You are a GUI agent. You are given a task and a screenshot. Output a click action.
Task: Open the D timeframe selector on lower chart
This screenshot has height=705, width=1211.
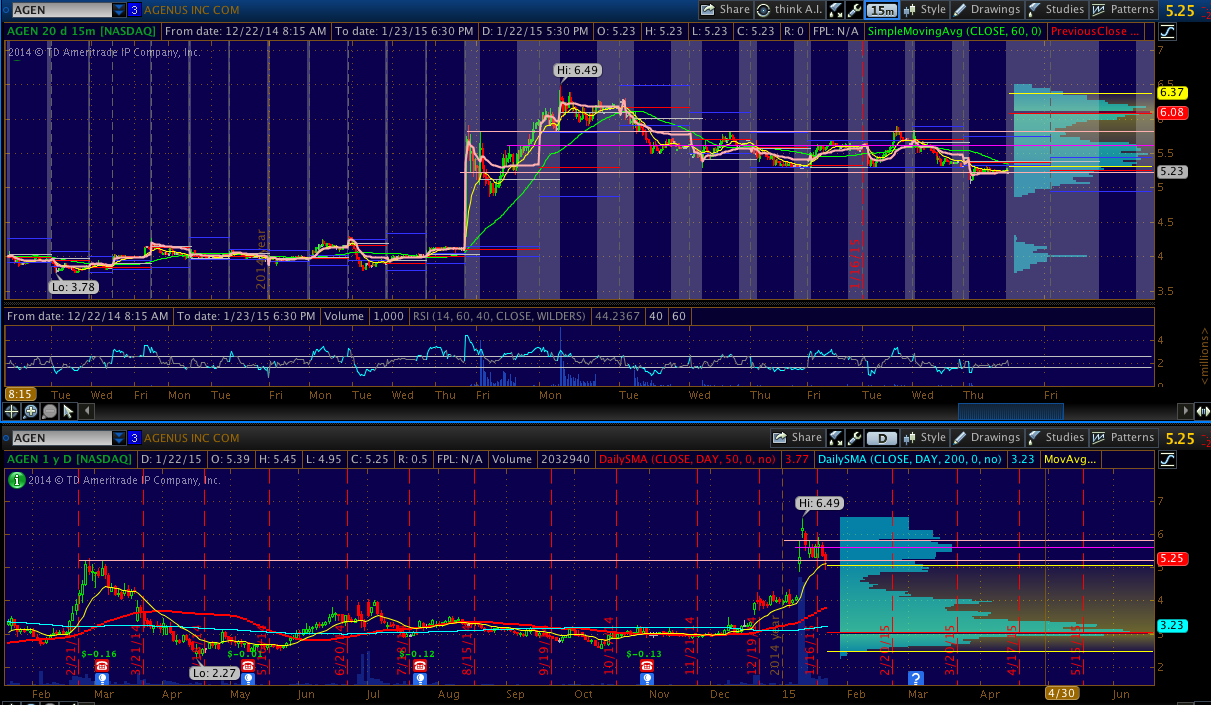point(881,438)
